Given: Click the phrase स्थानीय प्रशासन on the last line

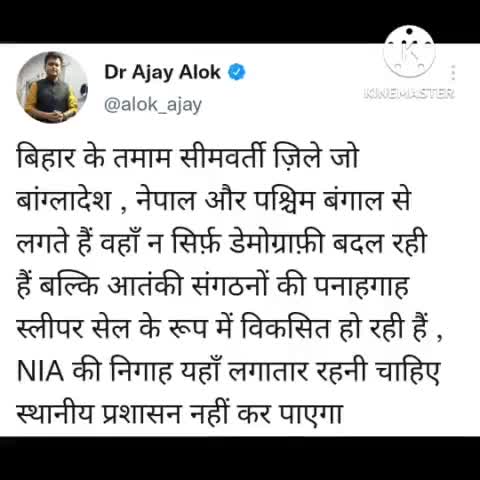Looking at the screenshot, I should 99,414.
